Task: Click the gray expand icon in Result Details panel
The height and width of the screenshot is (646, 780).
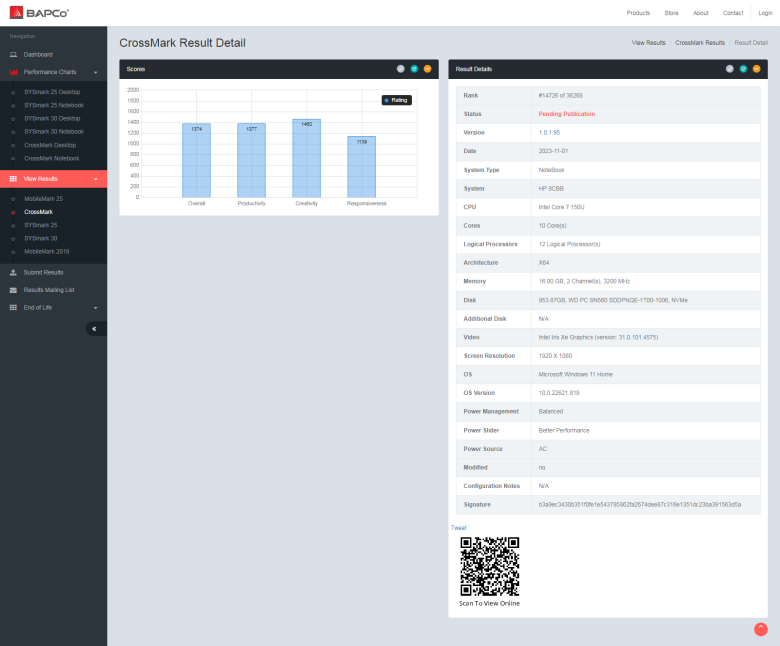Action: [x=730, y=69]
